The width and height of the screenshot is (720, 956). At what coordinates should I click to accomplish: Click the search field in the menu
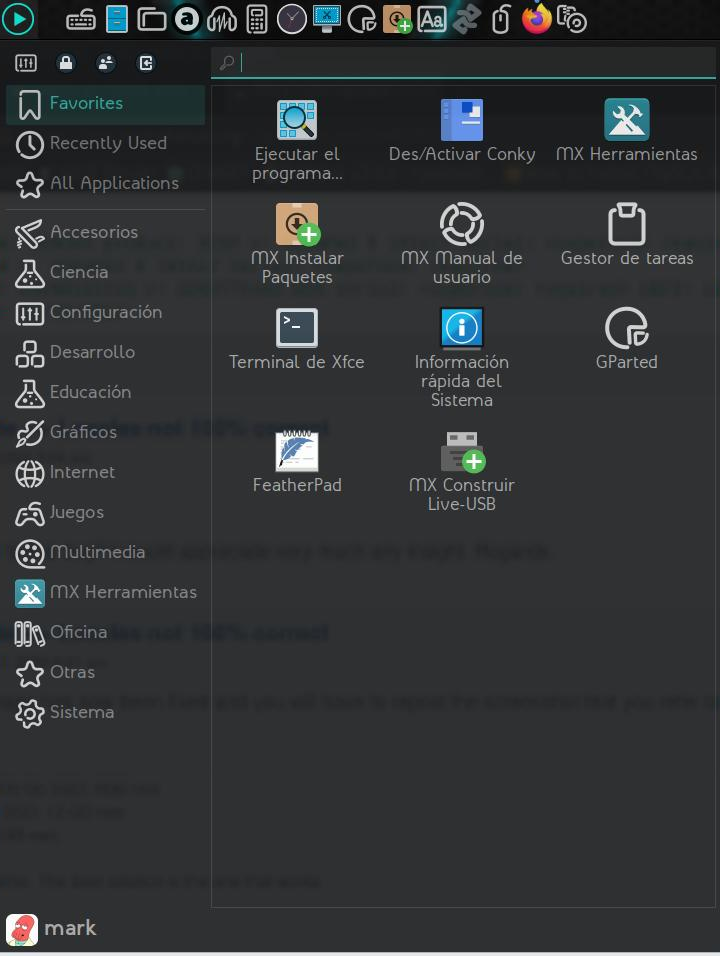(463, 63)
